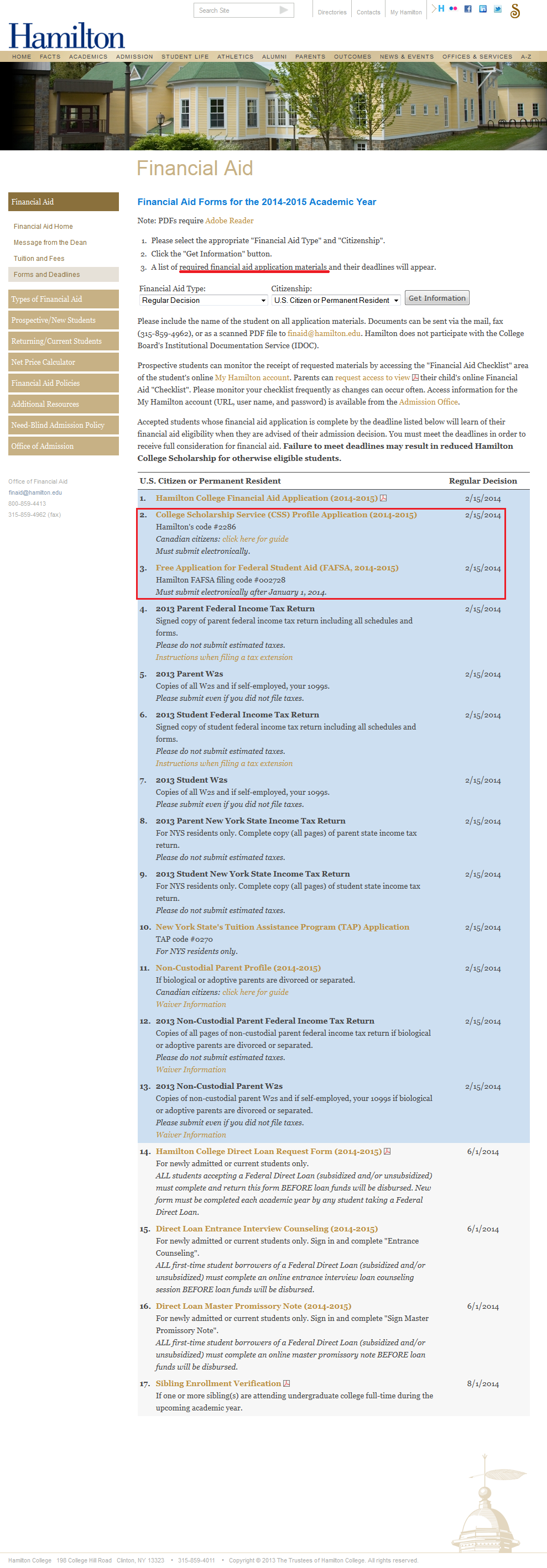Open the Twitter bird icon
Screen dimensions: 547x1568
pos(498,9)
